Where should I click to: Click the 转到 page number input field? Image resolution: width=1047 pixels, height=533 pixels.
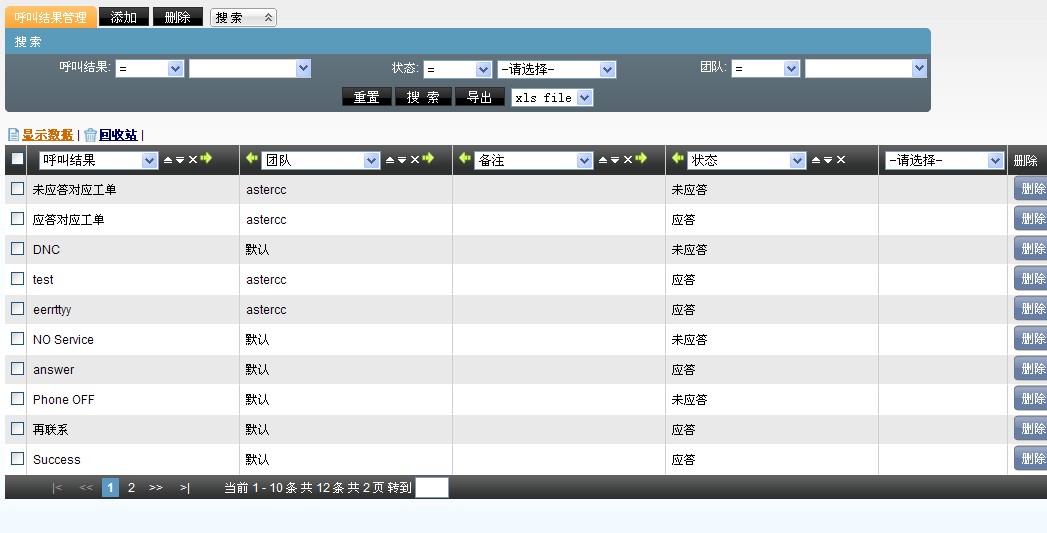pos(431,488)
